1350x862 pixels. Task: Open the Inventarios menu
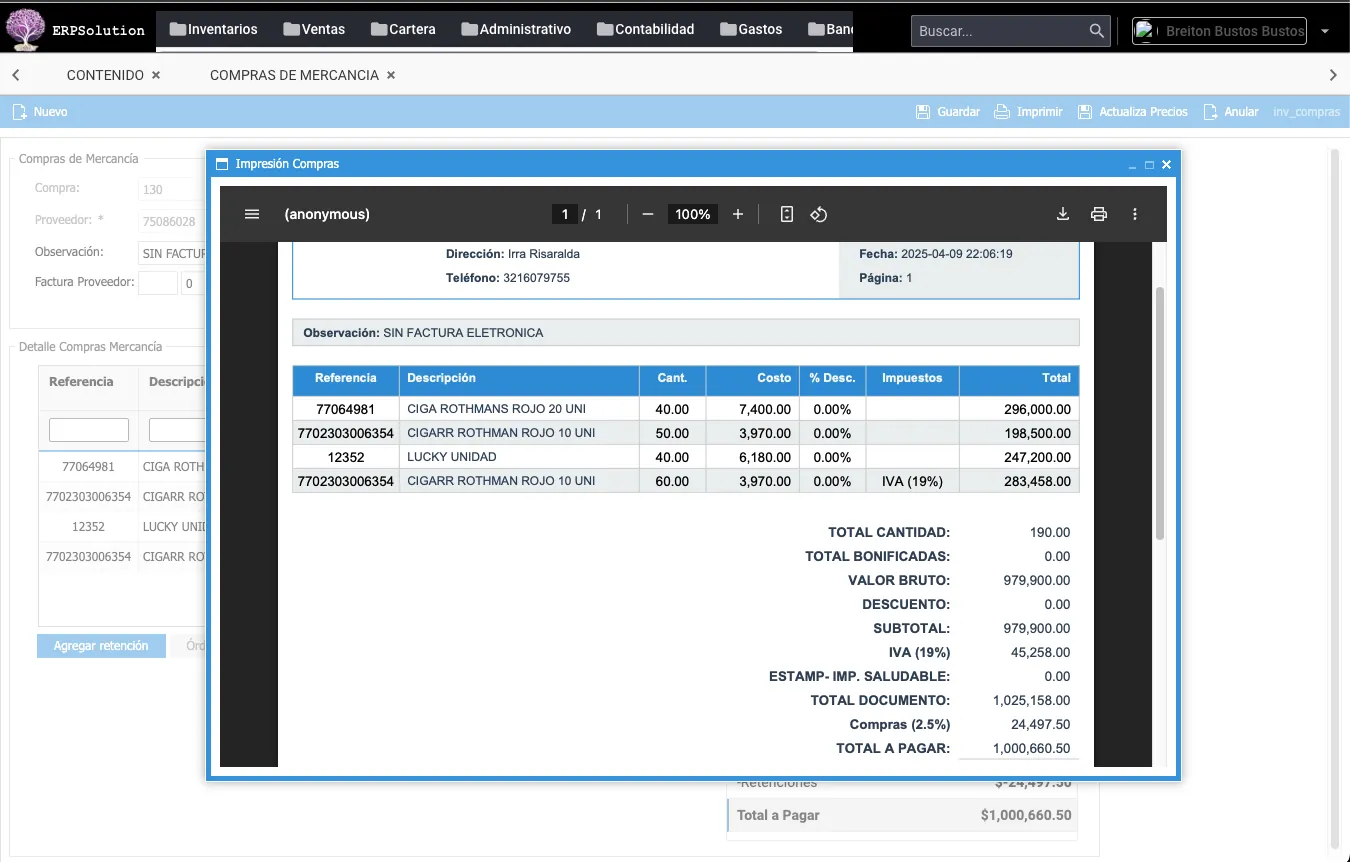coord(213,29)
